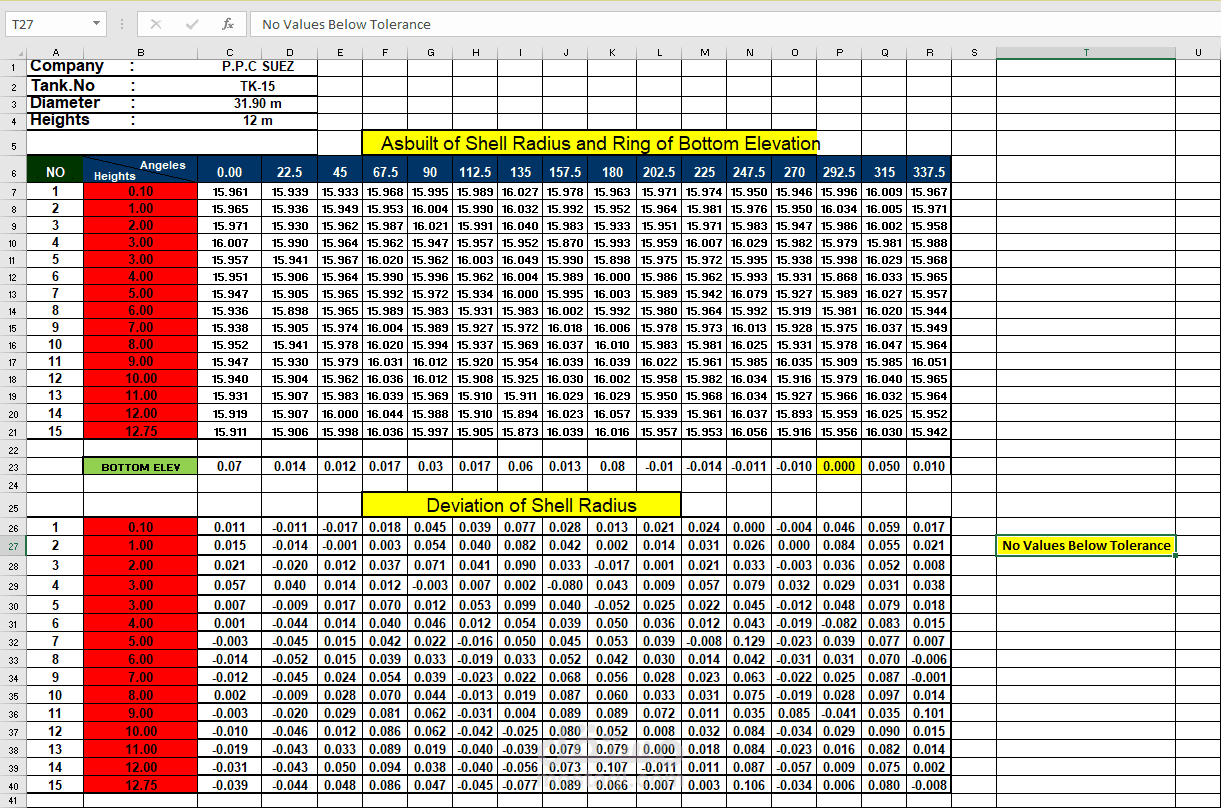Click the 'Tank.No' label cell
The height and width of the screenshot is (808, 1221).
pyautogui.click(x=62, y=85)
